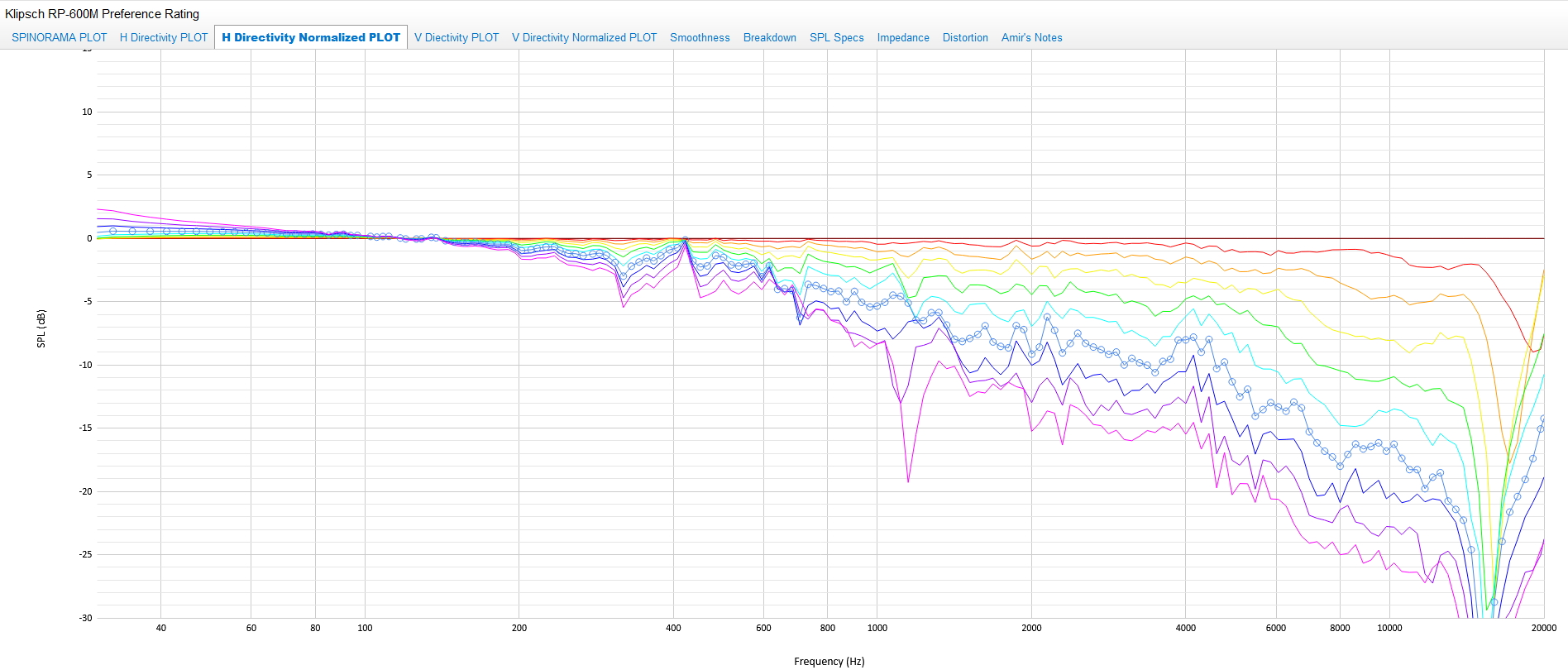Click the 200 Hz x-axis tick label
The width and height of the screenshot is (1568, 670).
pos(519,628)
